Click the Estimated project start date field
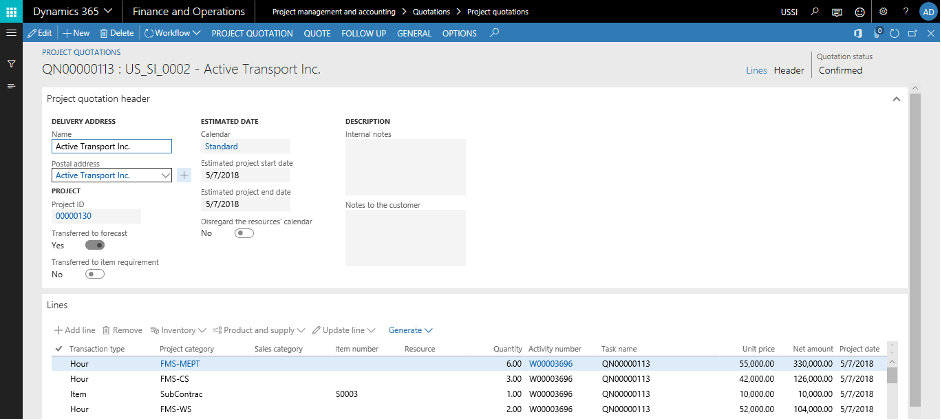The image size is (941, 420). click(245, 175)
